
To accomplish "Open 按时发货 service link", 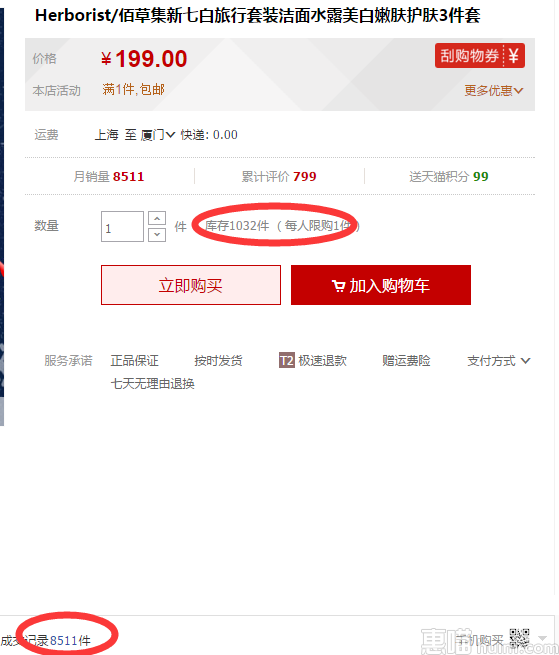I will [218, 361].
